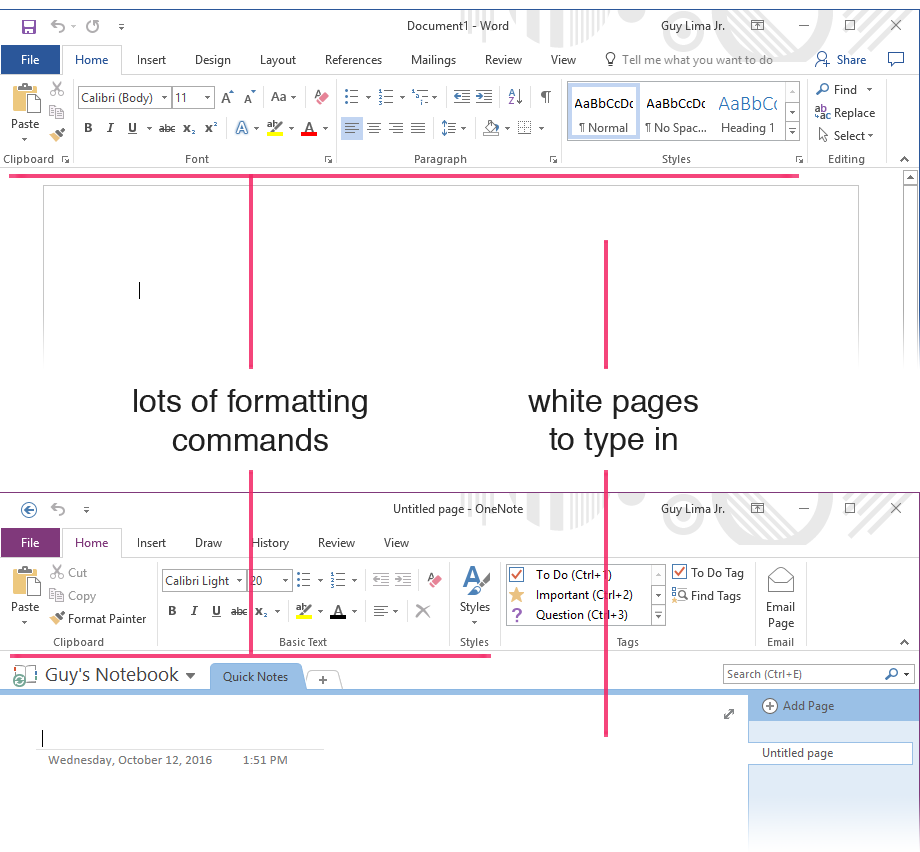Open the Mailings tab in Word
The height and width of the screenshot is (852, 920).
point(433,60)
